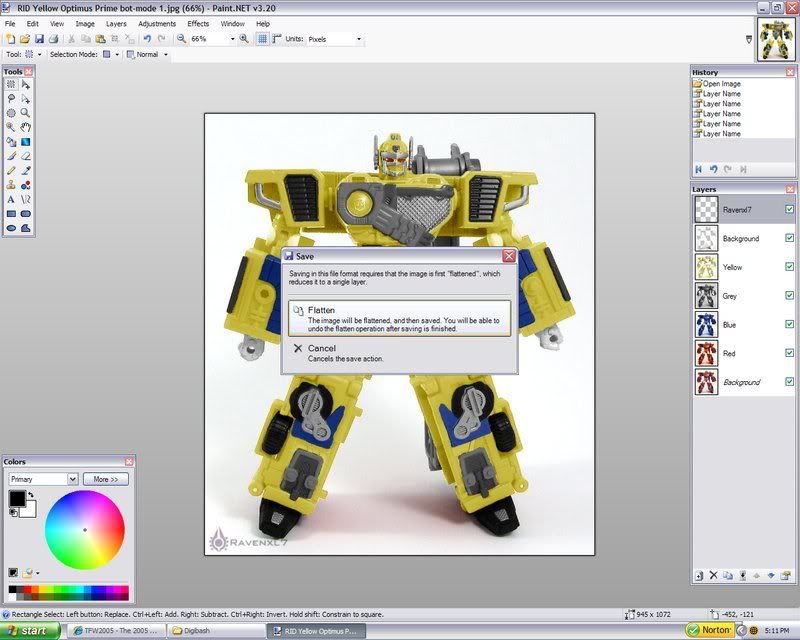Activate the Pan hand tool
800x640 pixels.
[x=26, y=127]
